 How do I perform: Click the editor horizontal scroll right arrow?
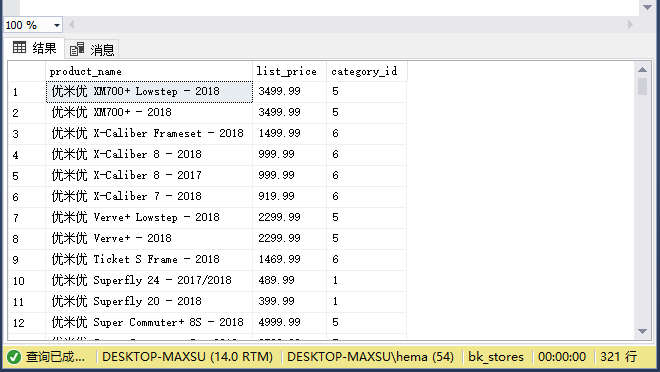click(630, 25)
